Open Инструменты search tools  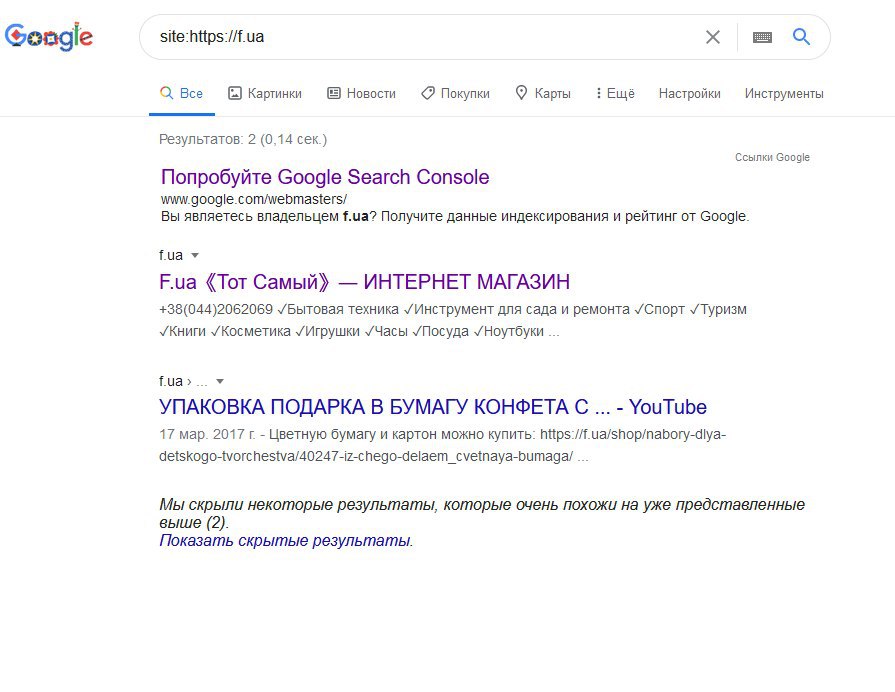point(784,93)
